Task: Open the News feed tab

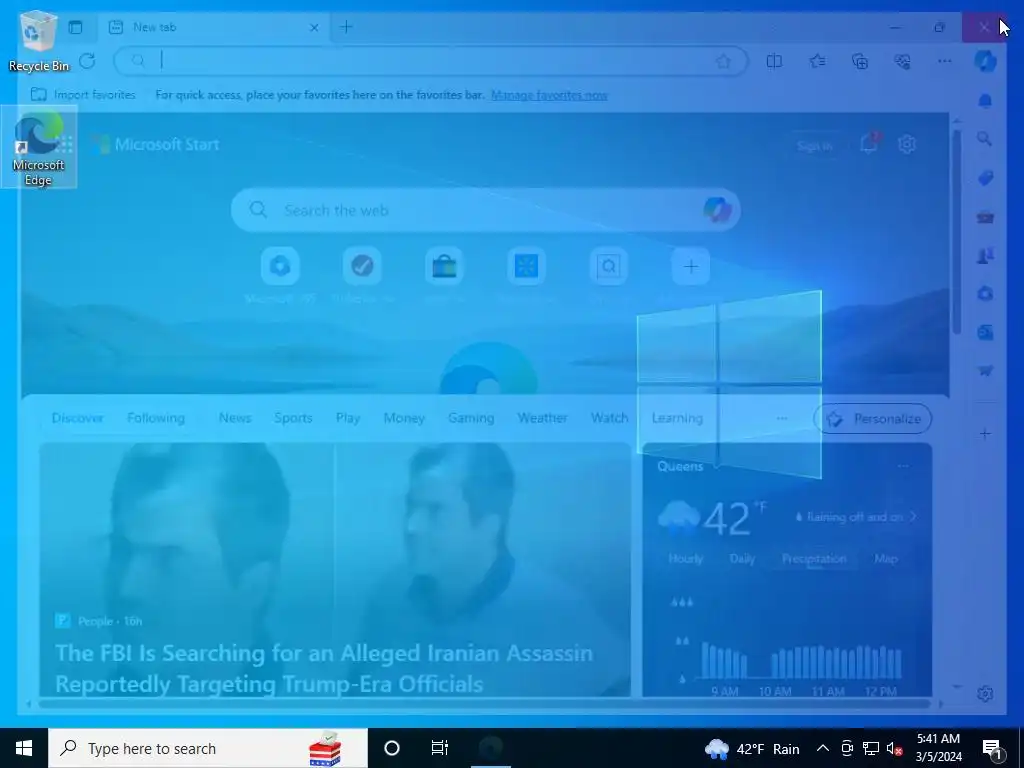Action: (235, 418)
